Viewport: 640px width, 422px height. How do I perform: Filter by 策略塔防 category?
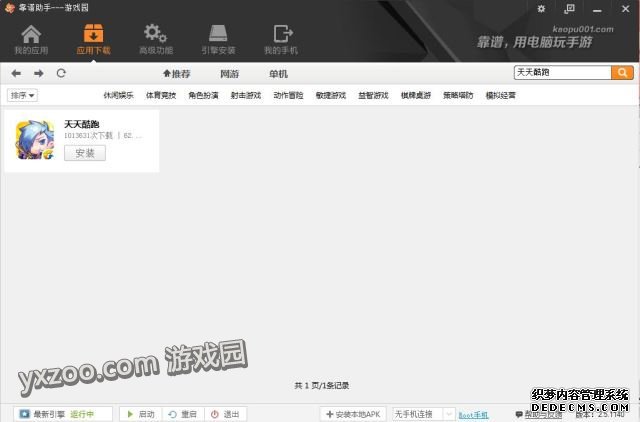(x=458, y=96)
